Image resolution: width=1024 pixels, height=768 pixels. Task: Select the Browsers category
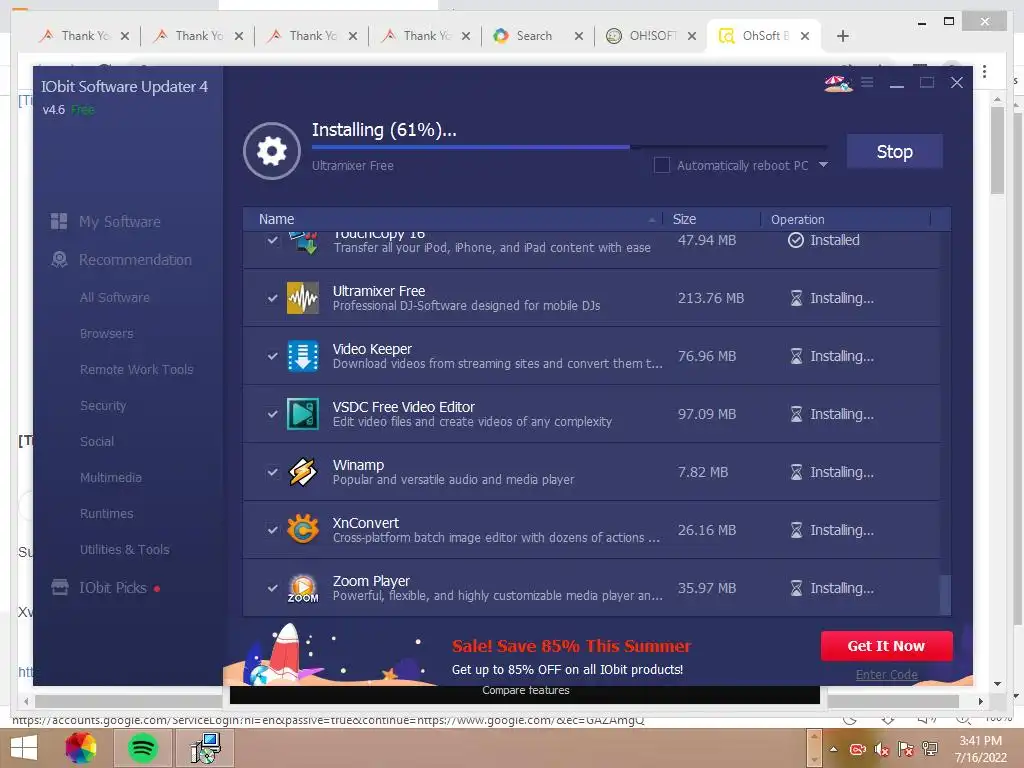106,334
